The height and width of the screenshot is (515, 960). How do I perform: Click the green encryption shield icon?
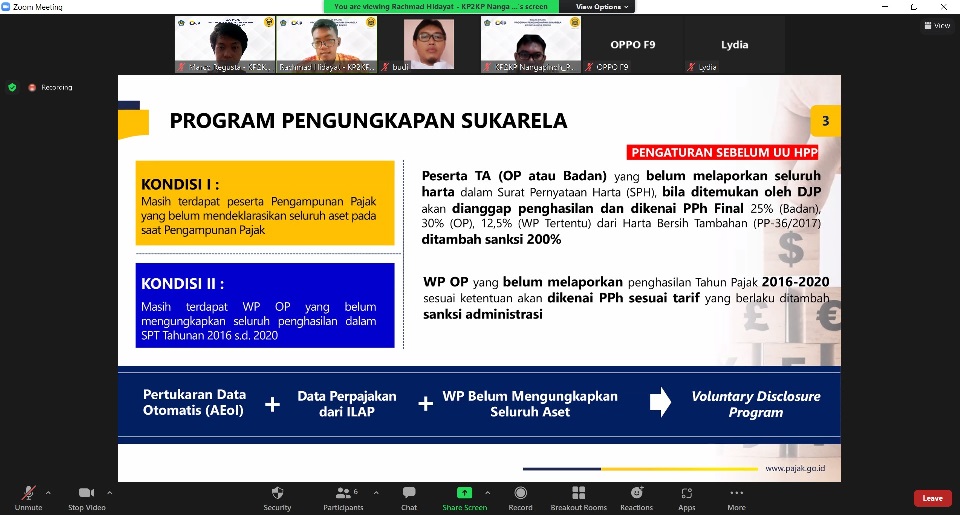tap(12, 87)
